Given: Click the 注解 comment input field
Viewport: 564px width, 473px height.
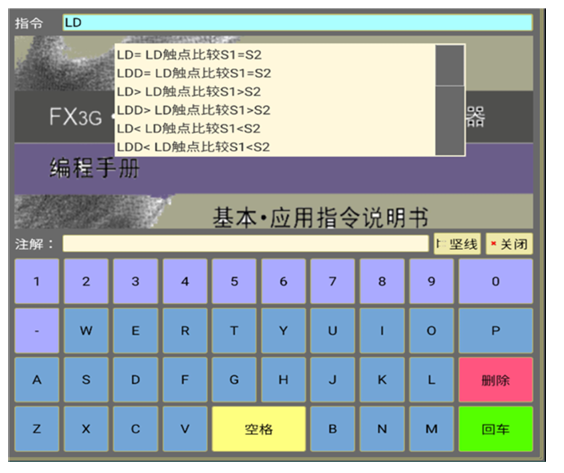Looking at the screenshot, I should pos(246,244).
